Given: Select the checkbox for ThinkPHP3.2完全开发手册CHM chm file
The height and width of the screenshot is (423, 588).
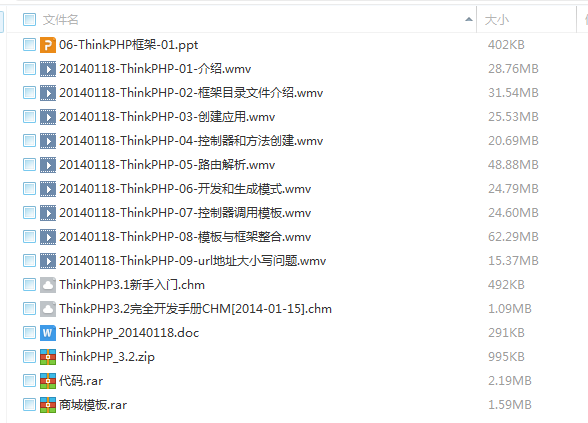Looking at the screenshot, I should 29,309.
